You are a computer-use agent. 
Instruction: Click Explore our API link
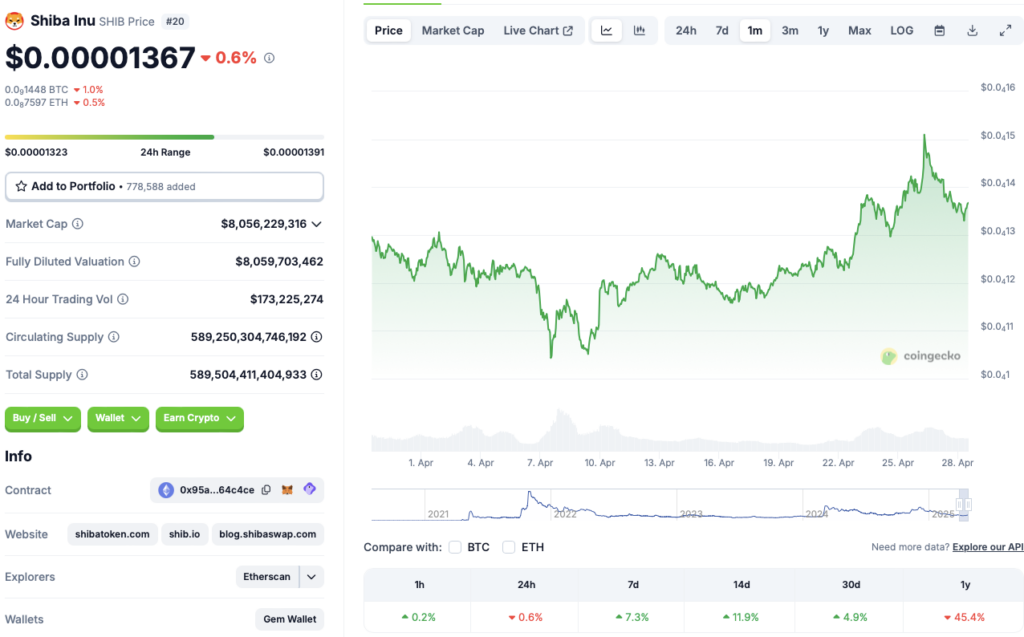pos(987,547)
